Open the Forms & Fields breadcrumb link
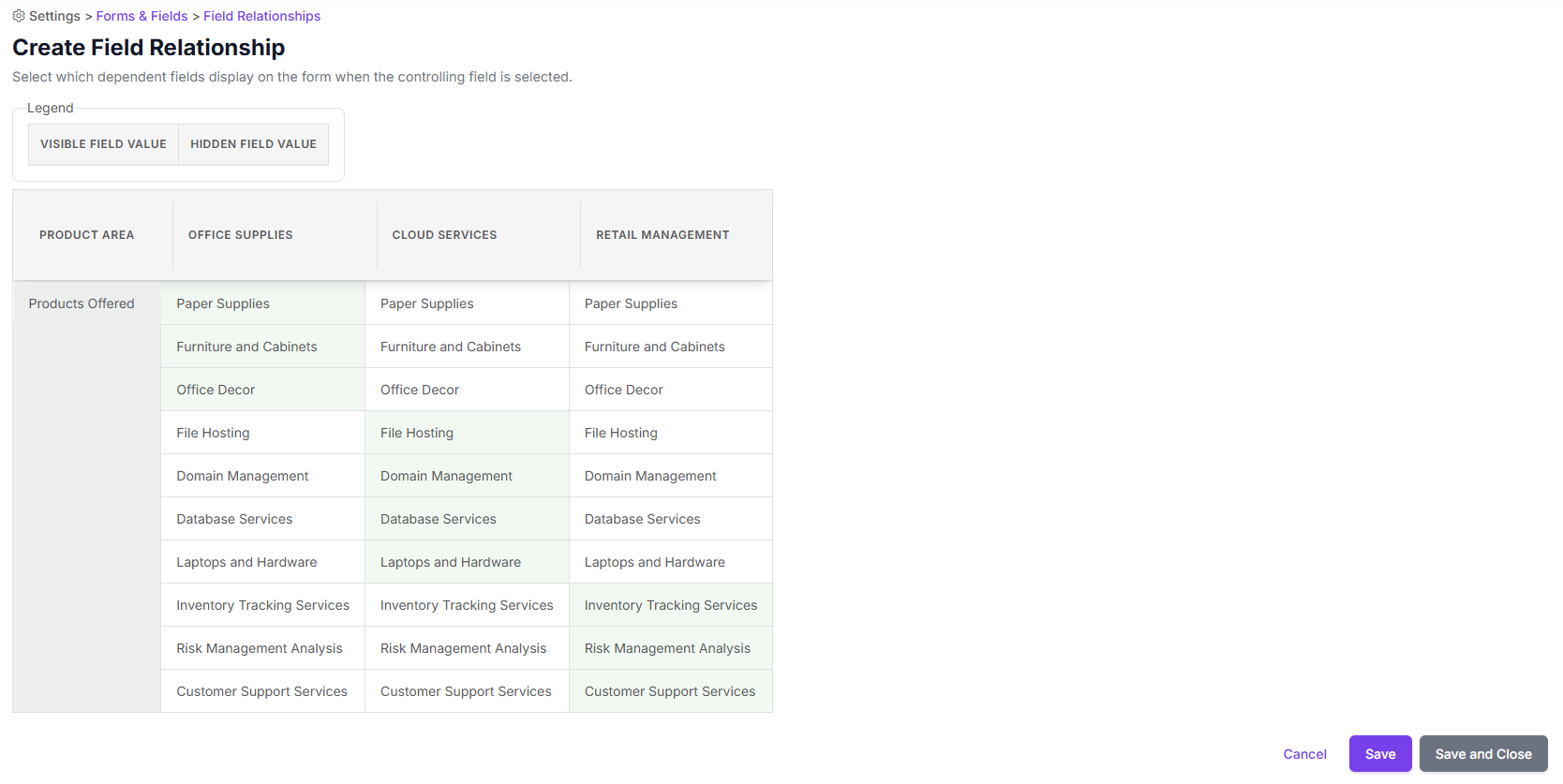 click(x=141, y=16)
